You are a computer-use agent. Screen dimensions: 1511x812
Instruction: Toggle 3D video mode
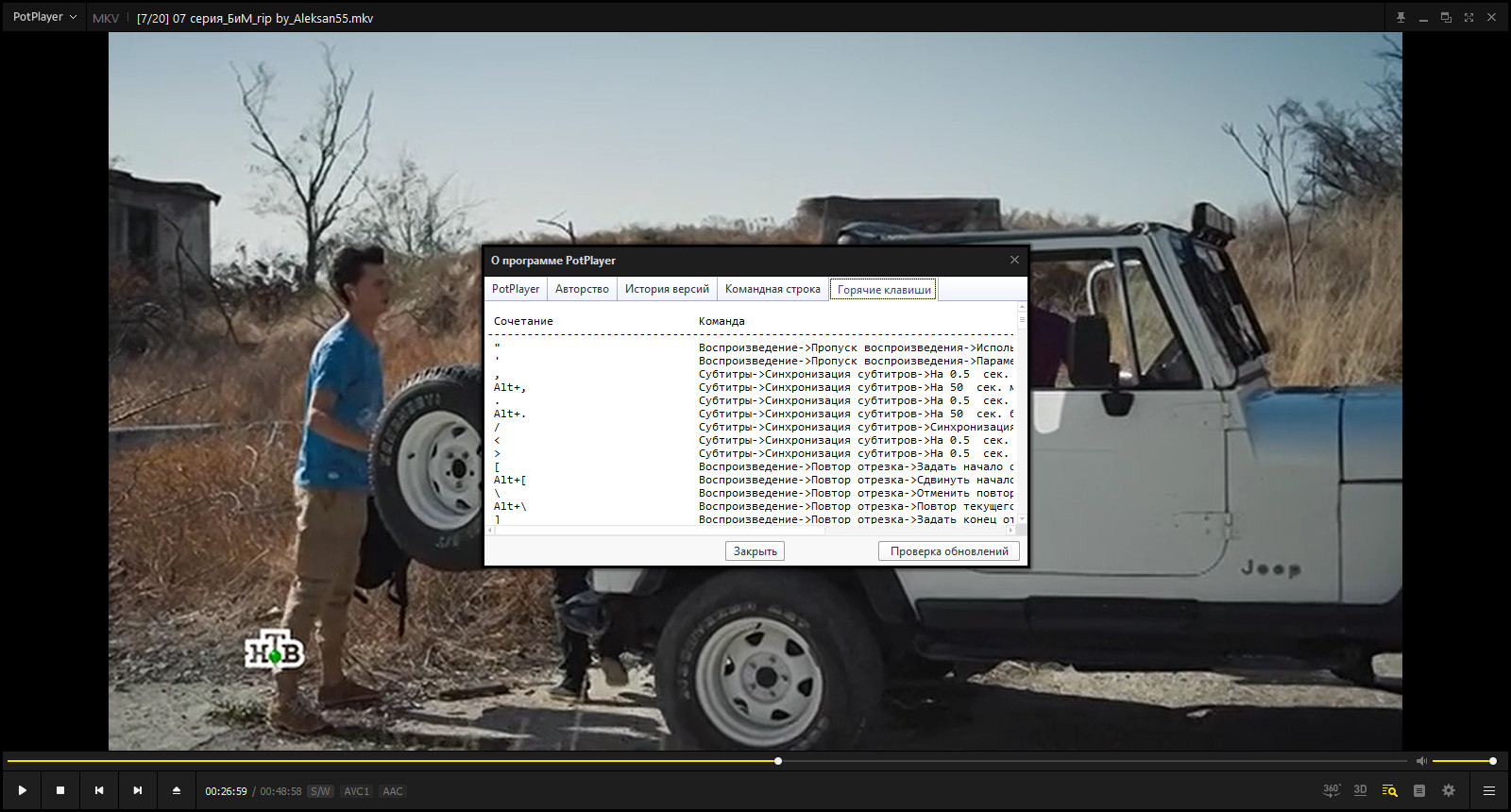[1360, 790]
